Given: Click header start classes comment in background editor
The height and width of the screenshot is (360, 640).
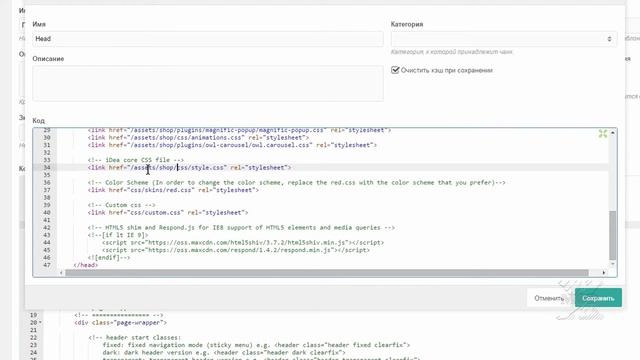Looking at the screenshot, I should (x=134, y=338).
